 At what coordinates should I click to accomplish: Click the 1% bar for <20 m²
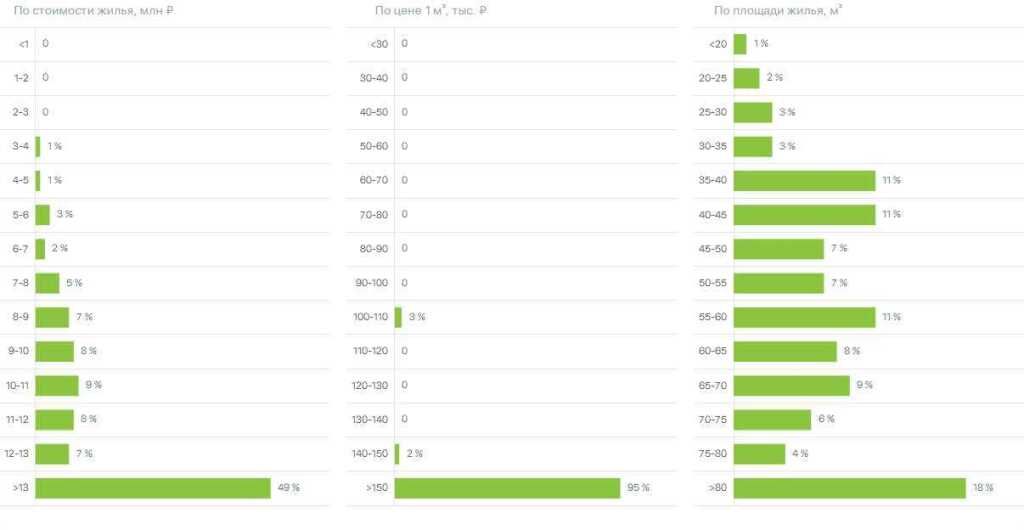[x=739, y=44]
